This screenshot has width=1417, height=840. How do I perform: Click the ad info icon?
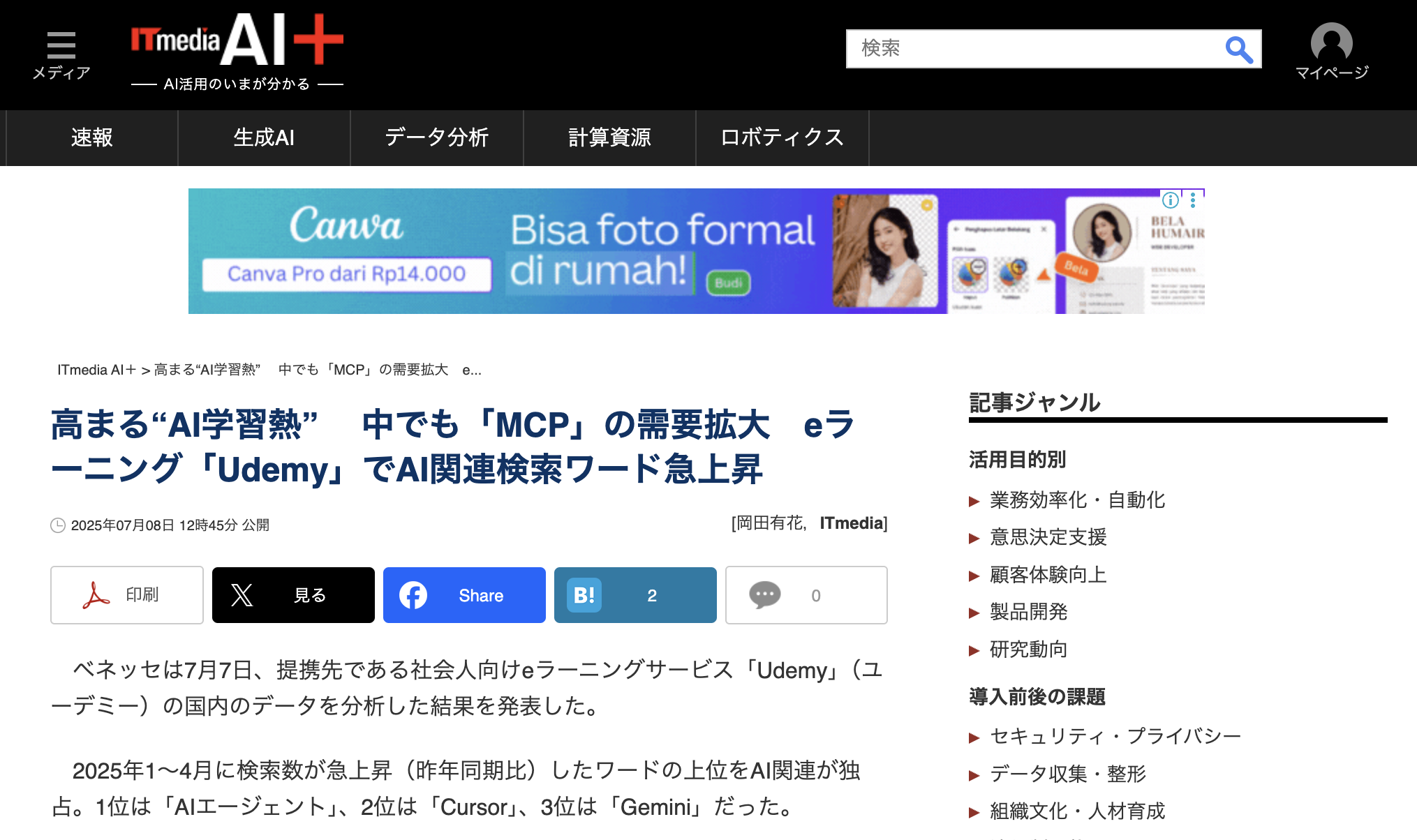pos(1171,201)
